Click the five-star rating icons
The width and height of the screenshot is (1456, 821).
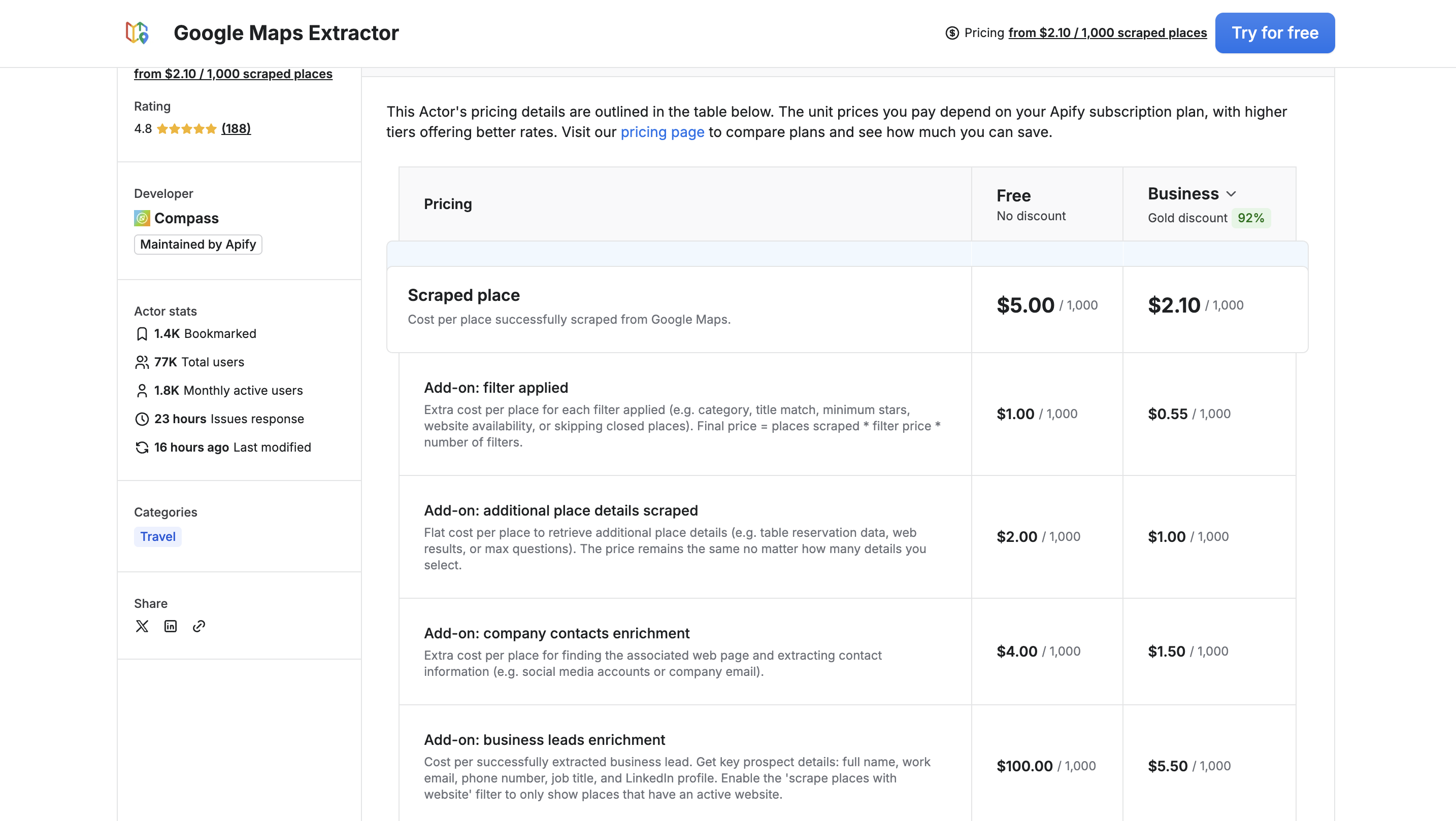point(186,129)
